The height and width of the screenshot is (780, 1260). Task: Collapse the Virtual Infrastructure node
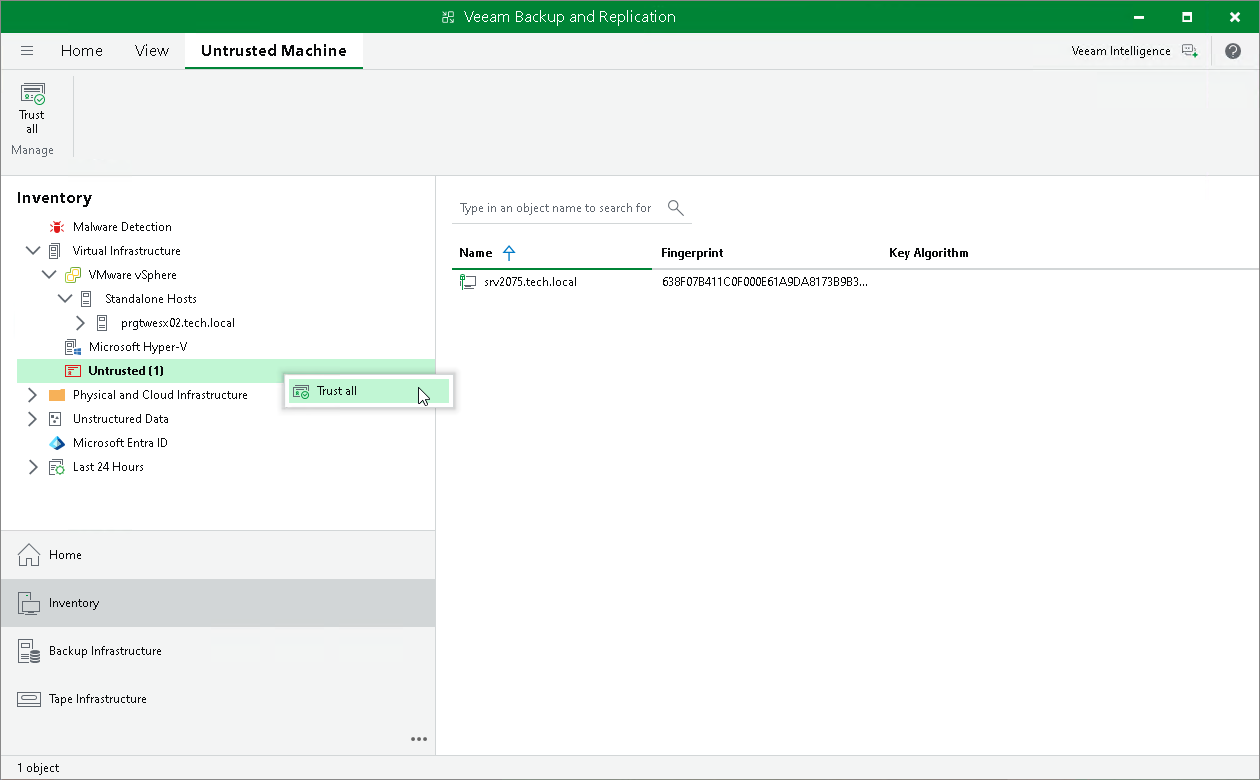tap(32, 251)
